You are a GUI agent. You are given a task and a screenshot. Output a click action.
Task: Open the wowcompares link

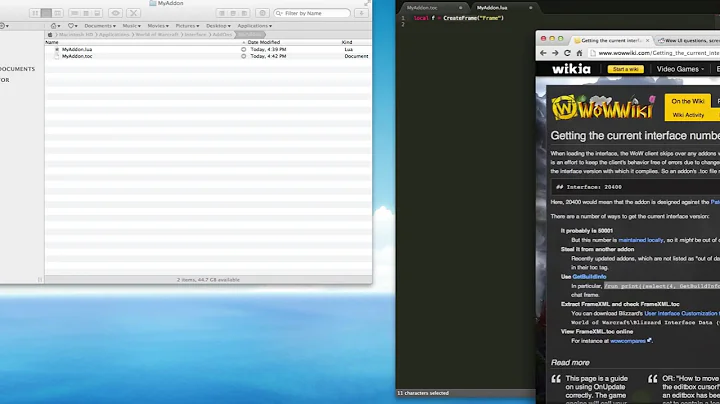(628, 341)
